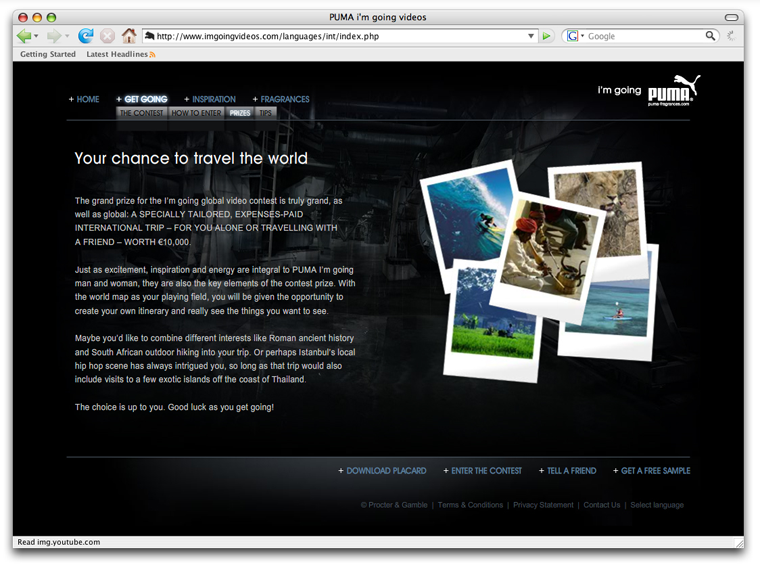Select the Tips sub-tab
This screenshot has width=760, height=567.
(x=265, y=114)
